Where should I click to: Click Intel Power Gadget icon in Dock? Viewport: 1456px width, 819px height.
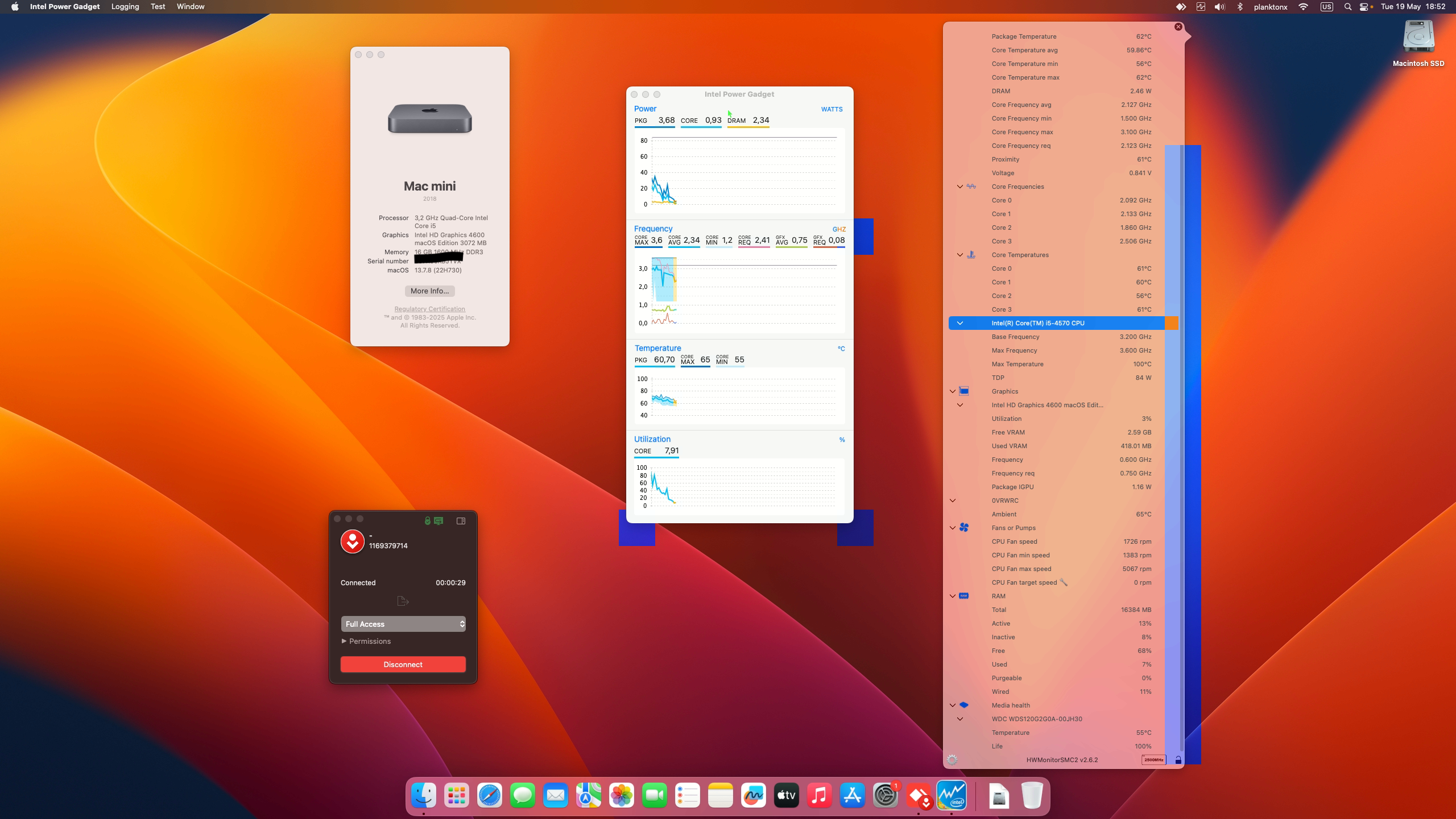[952, 796]
